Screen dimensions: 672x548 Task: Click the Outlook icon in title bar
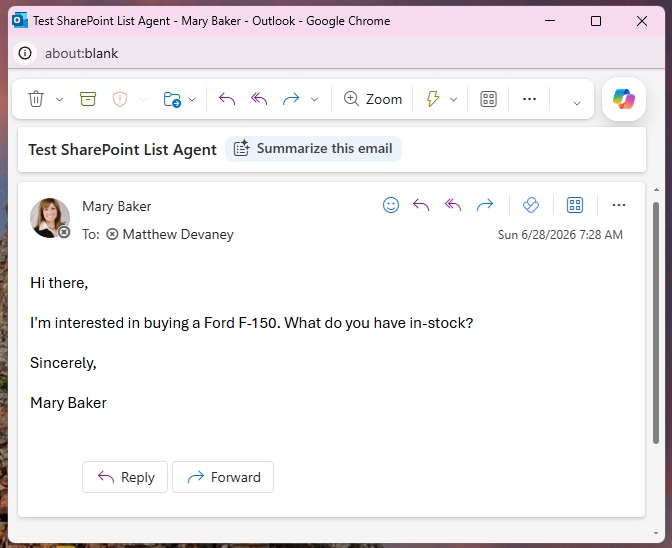(x=20, y=21)
